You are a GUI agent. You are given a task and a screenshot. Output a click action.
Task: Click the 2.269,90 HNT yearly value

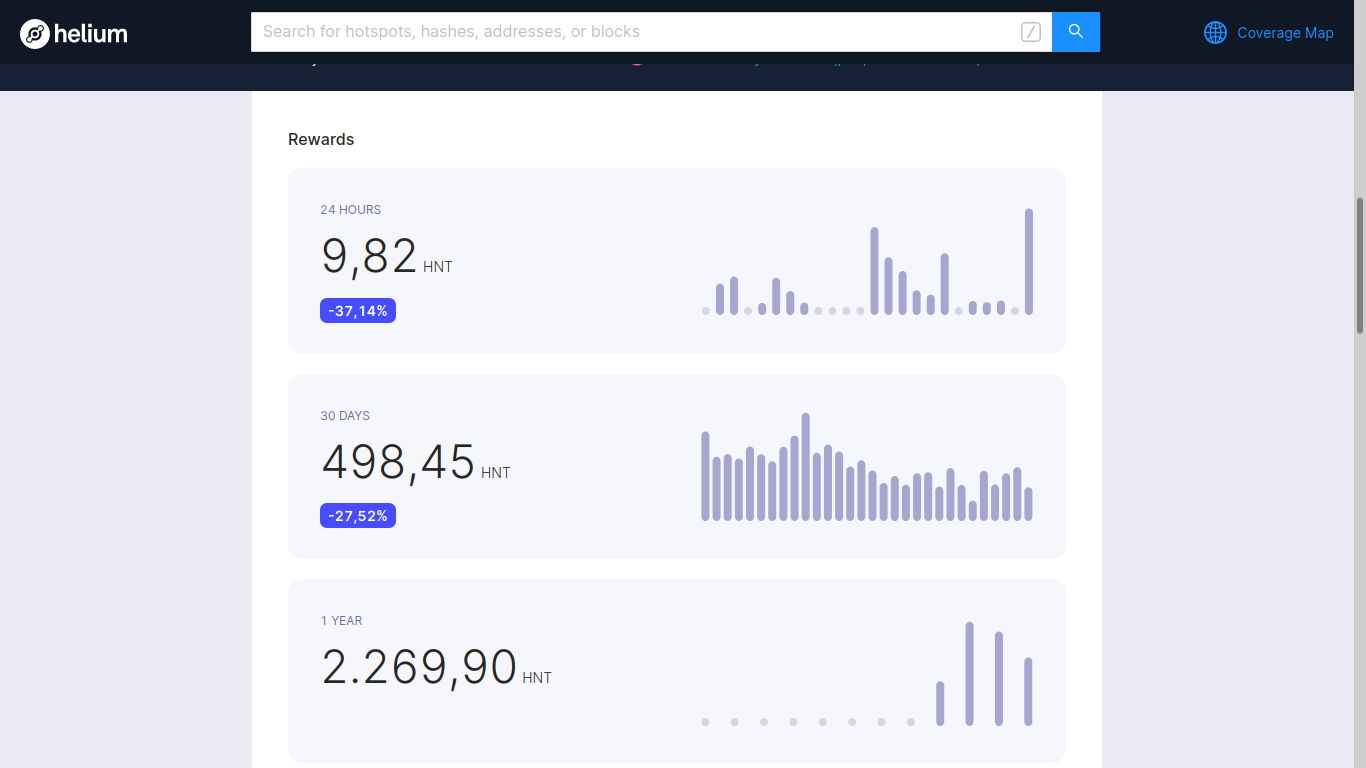pos(419,667)
